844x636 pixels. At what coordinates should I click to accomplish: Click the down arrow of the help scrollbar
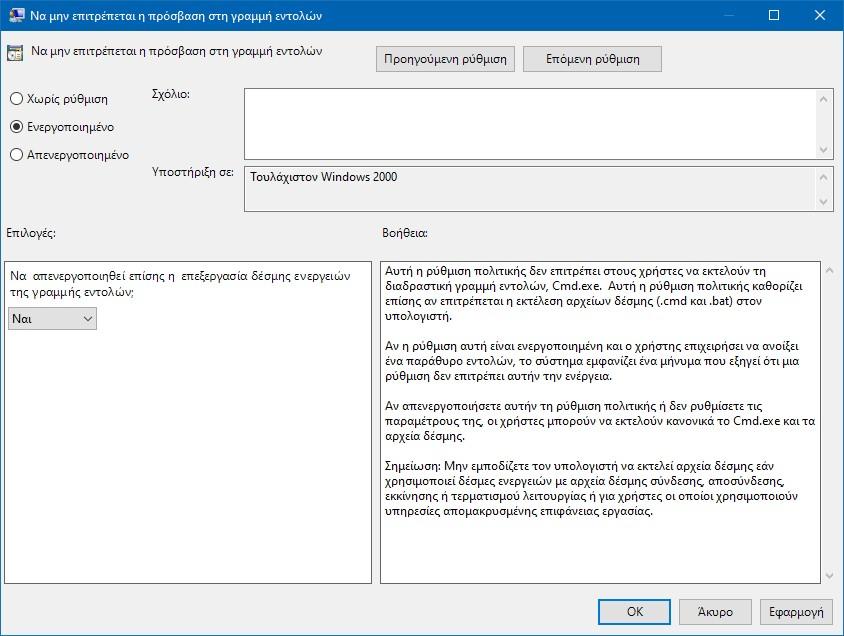(x=829, y=576)
